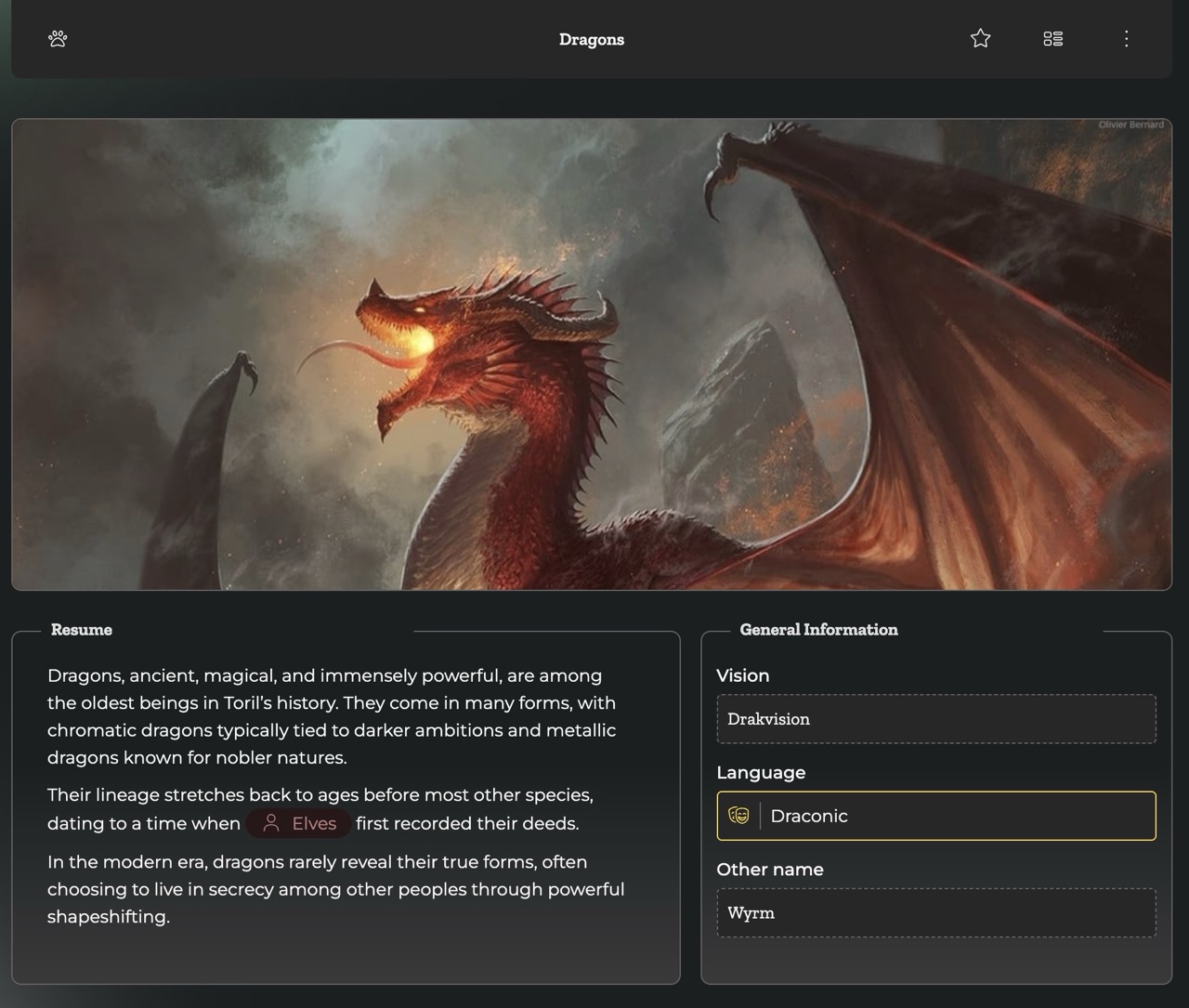Image resolution: width=1189 pixels, height=1008 pixels.
Task: Click the Other name field label
Action: point(769,870)
